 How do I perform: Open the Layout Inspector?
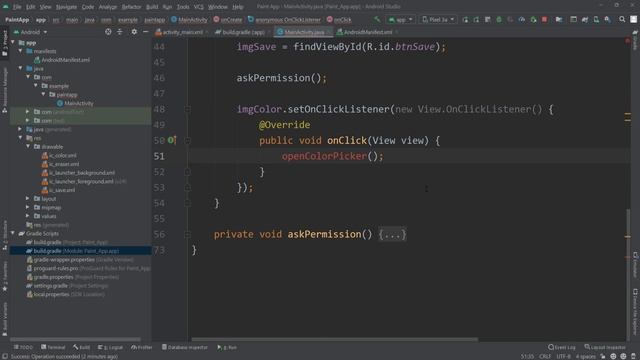pos(605,347)
